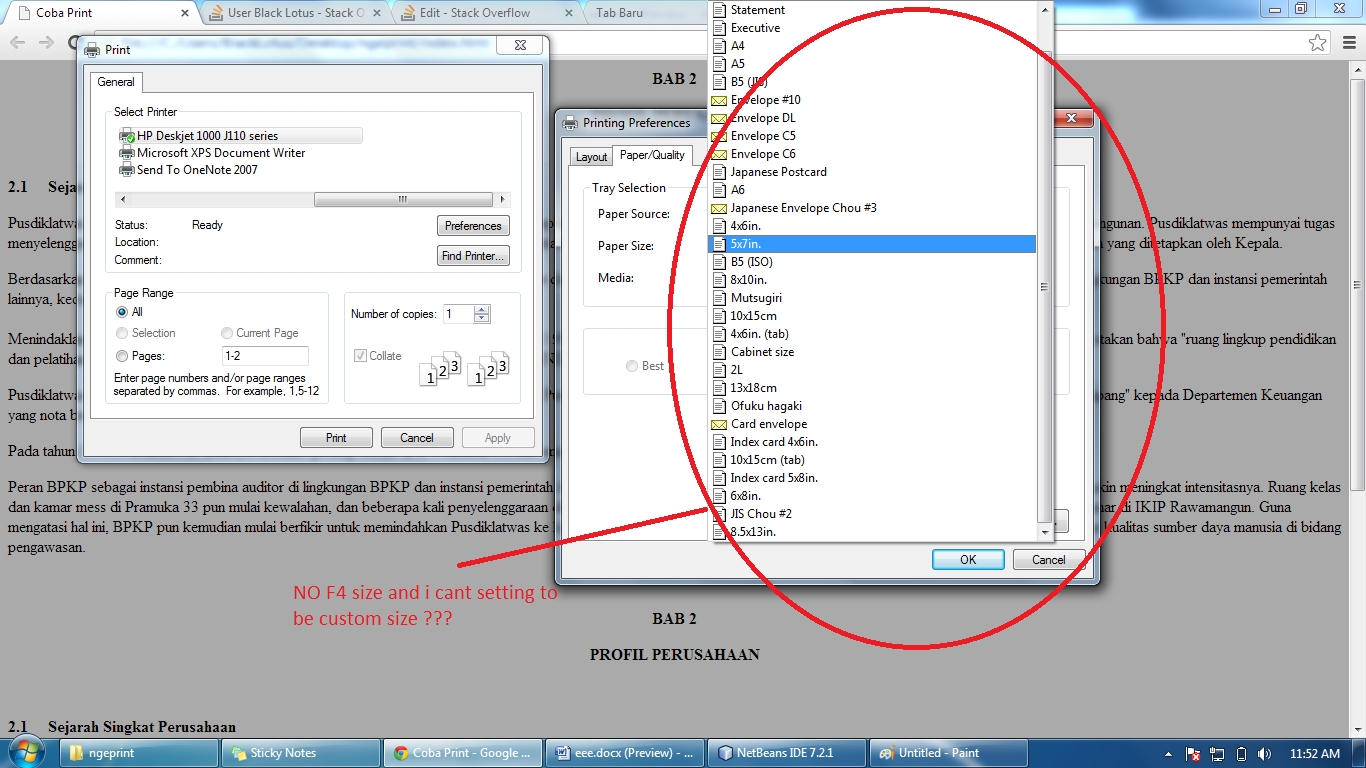Increase number of copies with up arrow
This screenshot has width=1366, height=768.
482,309
